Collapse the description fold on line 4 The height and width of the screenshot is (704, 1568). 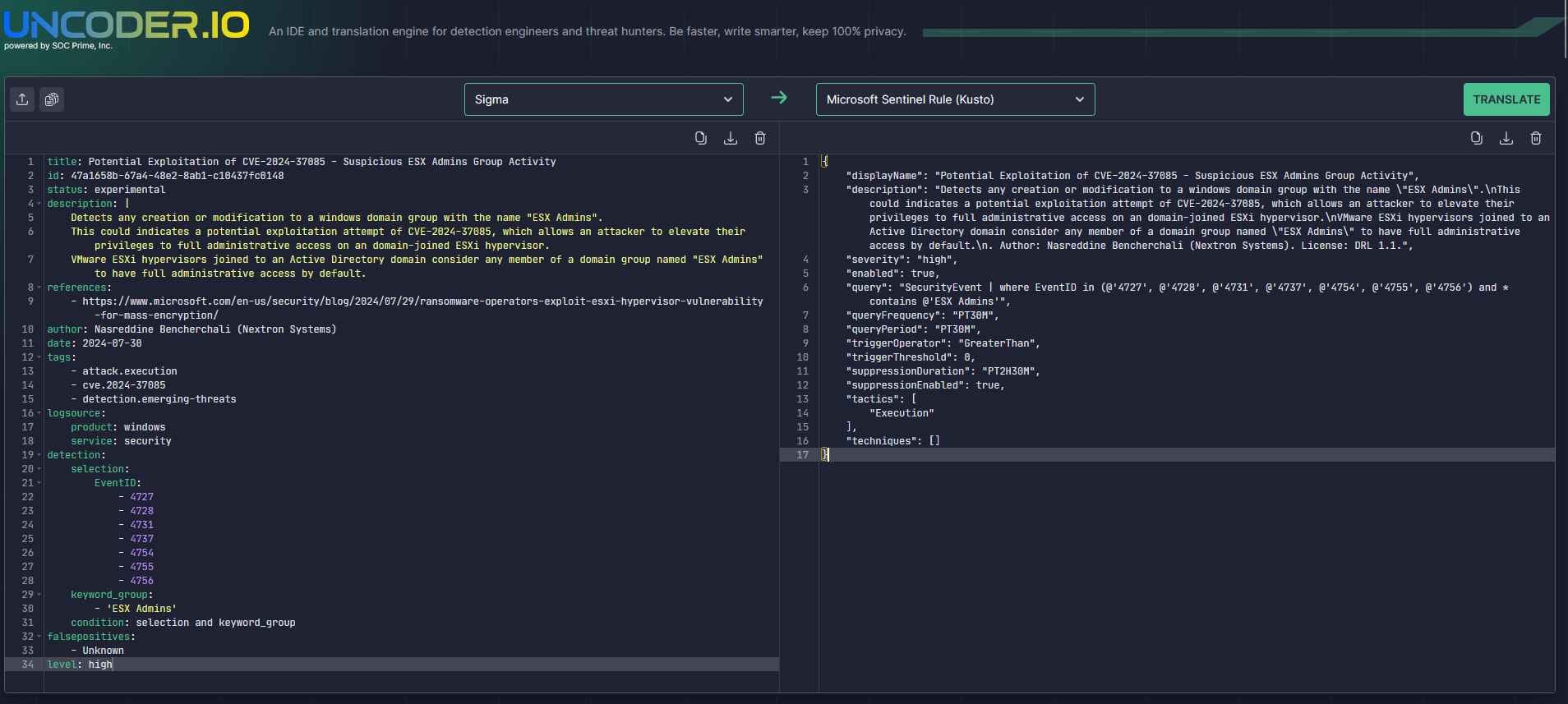(39, 204)
